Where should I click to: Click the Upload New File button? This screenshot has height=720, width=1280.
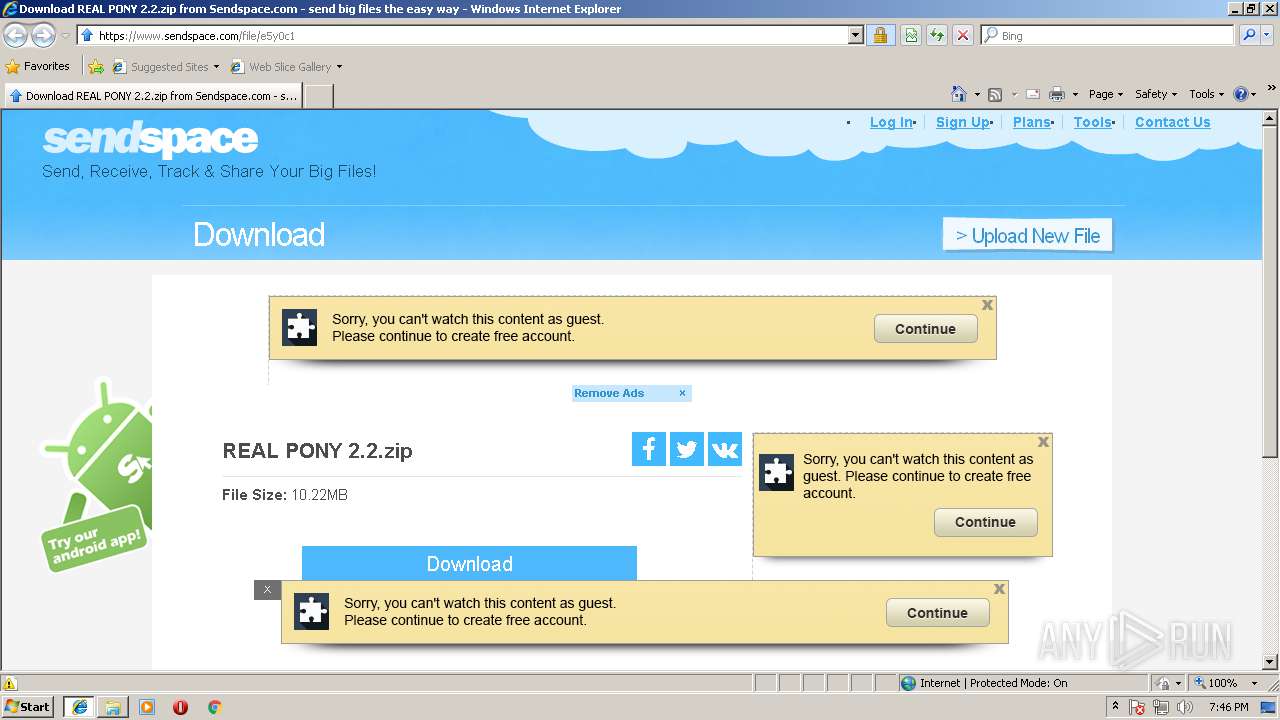click(1027, 235)
